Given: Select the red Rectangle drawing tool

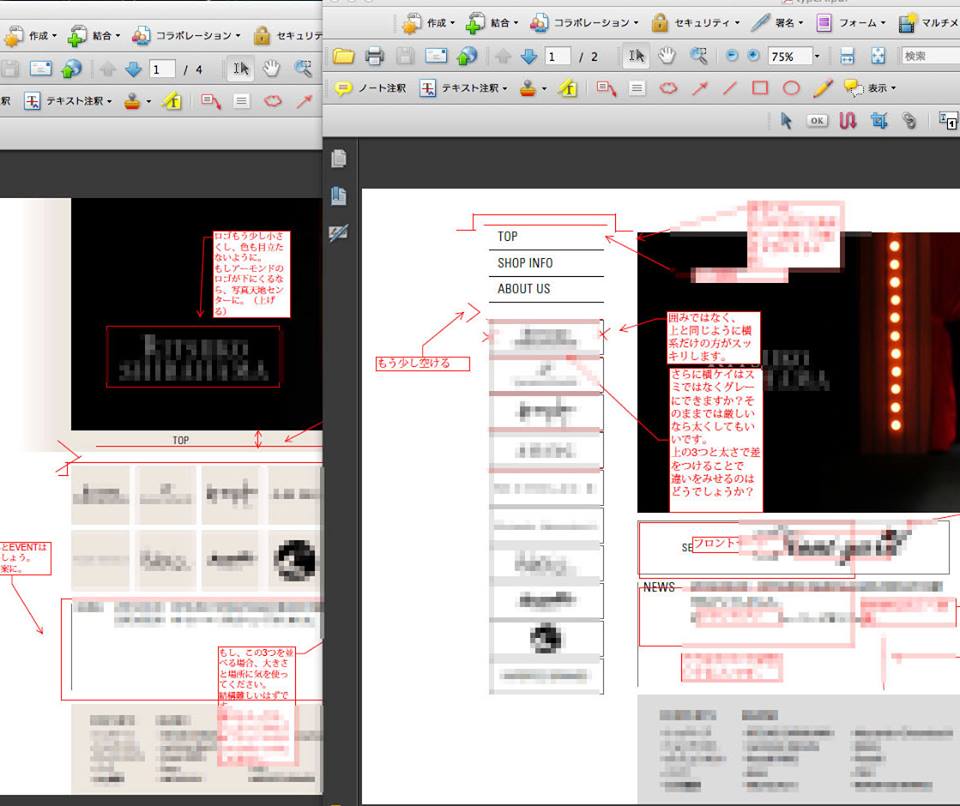Looking at the screenshot, I should click(x=760, y=88).
